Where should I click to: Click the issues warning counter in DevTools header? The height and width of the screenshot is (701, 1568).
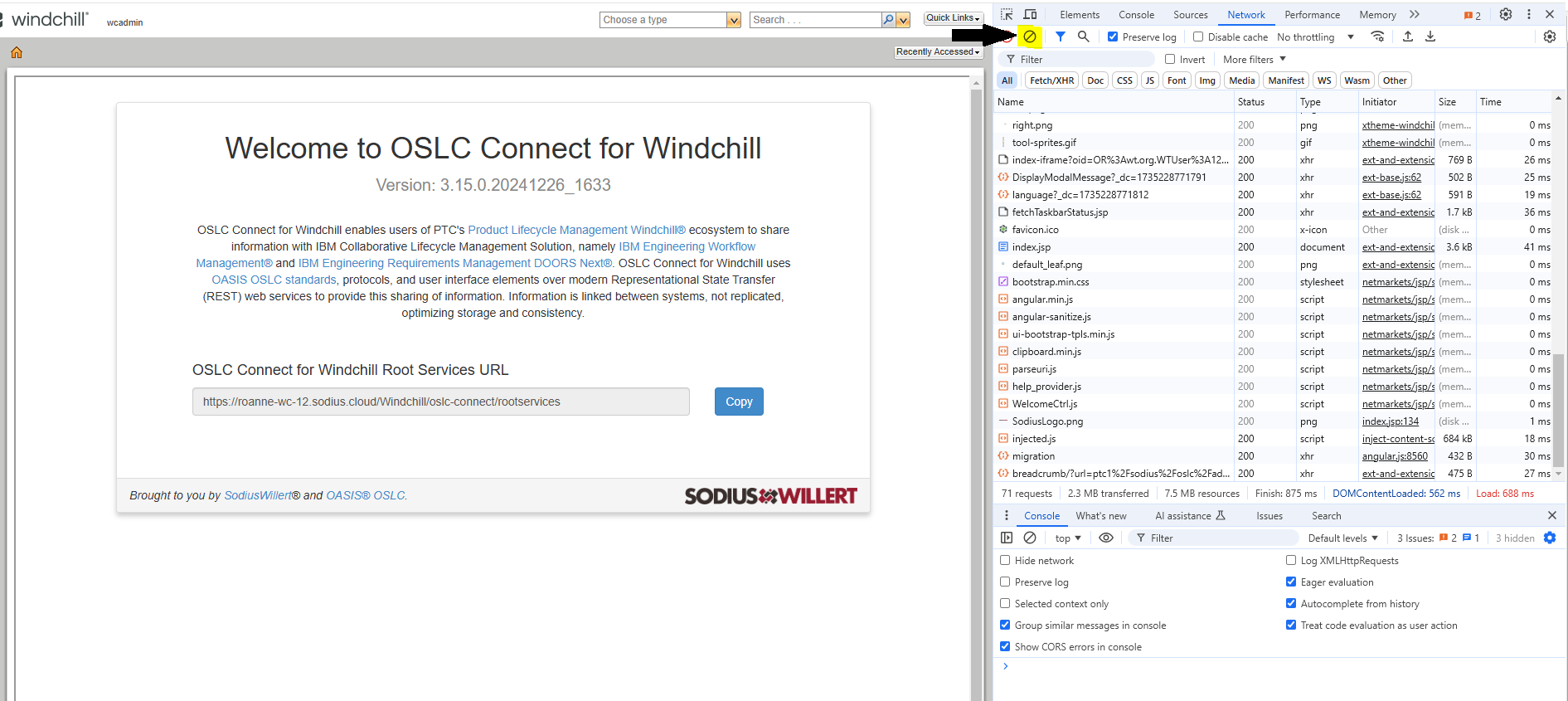(1473, 15)
